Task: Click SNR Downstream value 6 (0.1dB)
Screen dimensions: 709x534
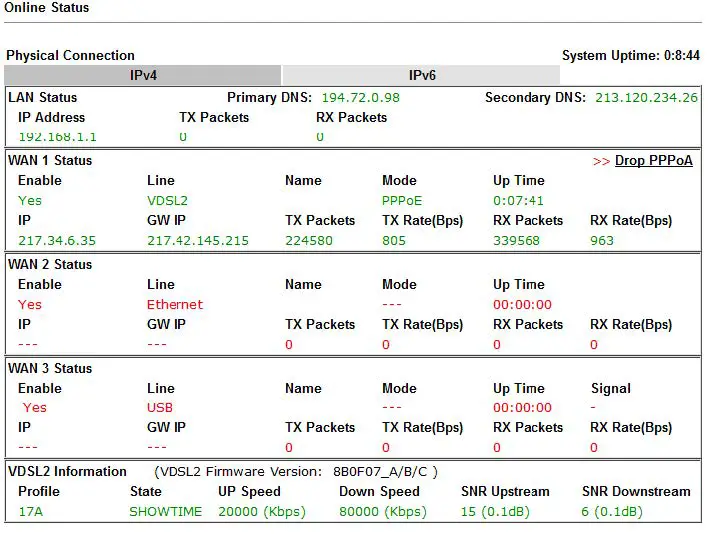Action: pyautogui.click(x=612, y=512)
